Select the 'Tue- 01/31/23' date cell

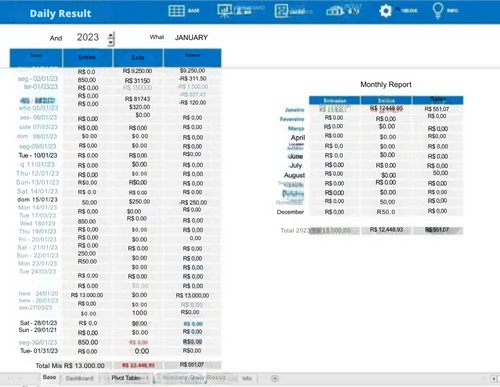point(39,351)
